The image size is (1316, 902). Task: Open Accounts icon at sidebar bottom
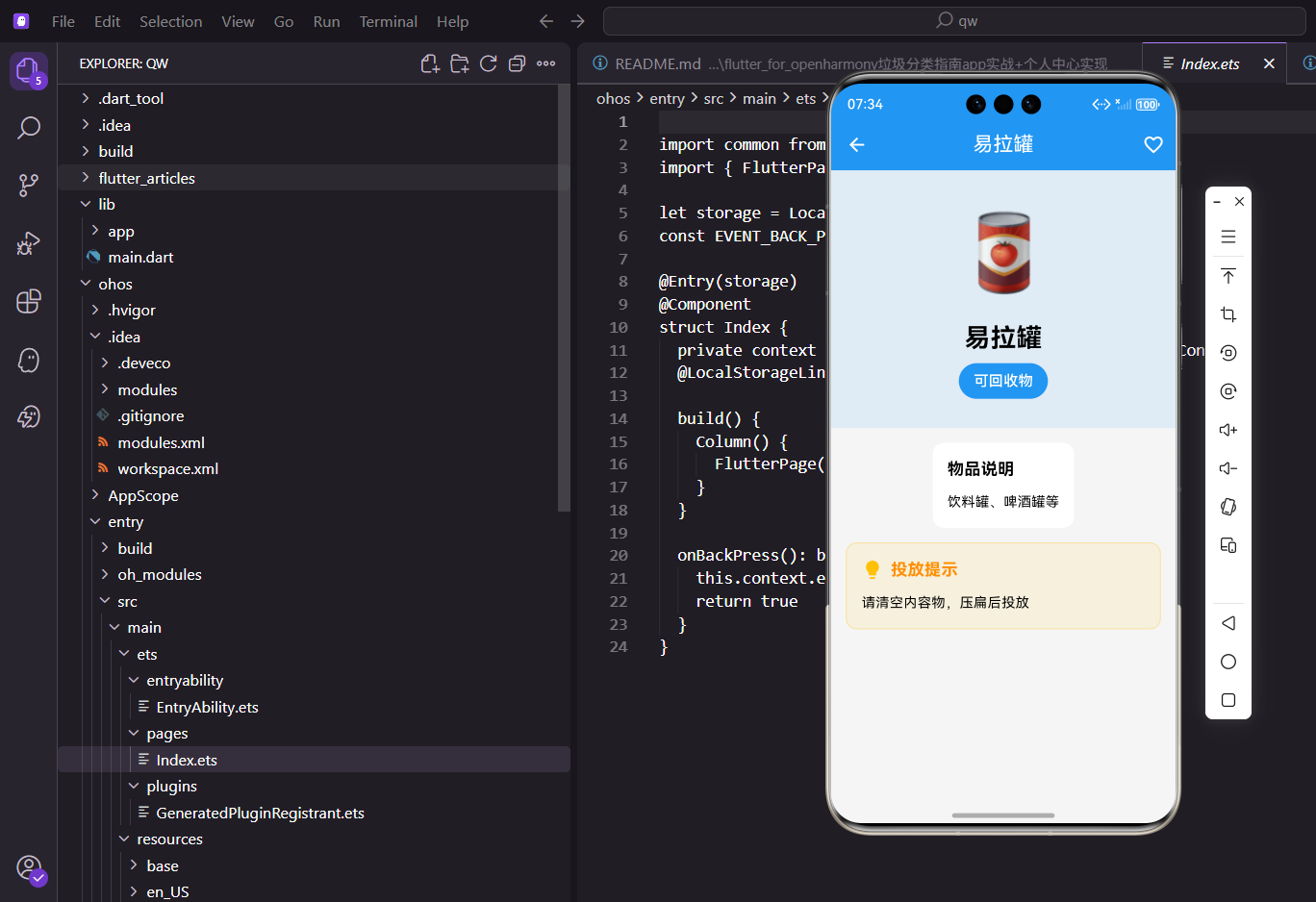[x=30, y=867]
